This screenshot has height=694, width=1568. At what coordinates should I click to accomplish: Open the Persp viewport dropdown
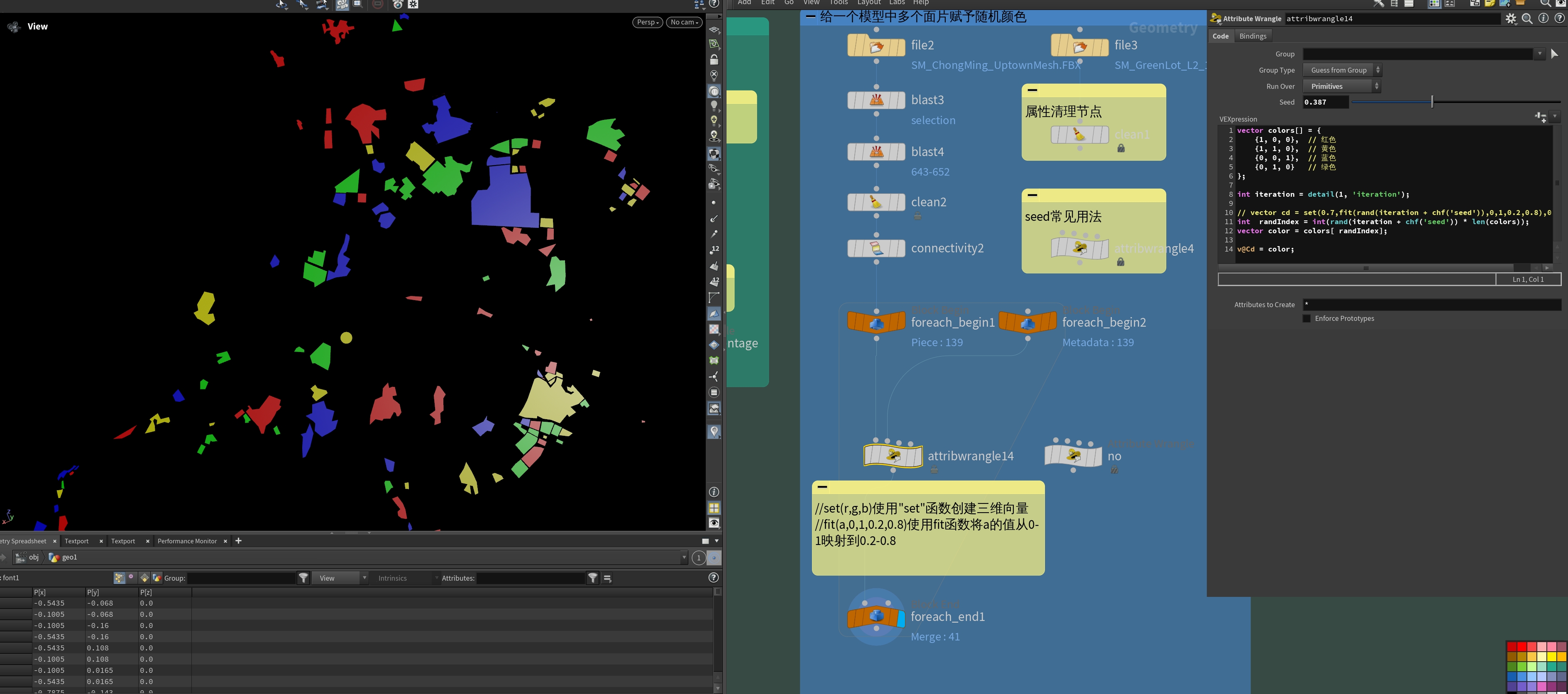tap(647, 22)
